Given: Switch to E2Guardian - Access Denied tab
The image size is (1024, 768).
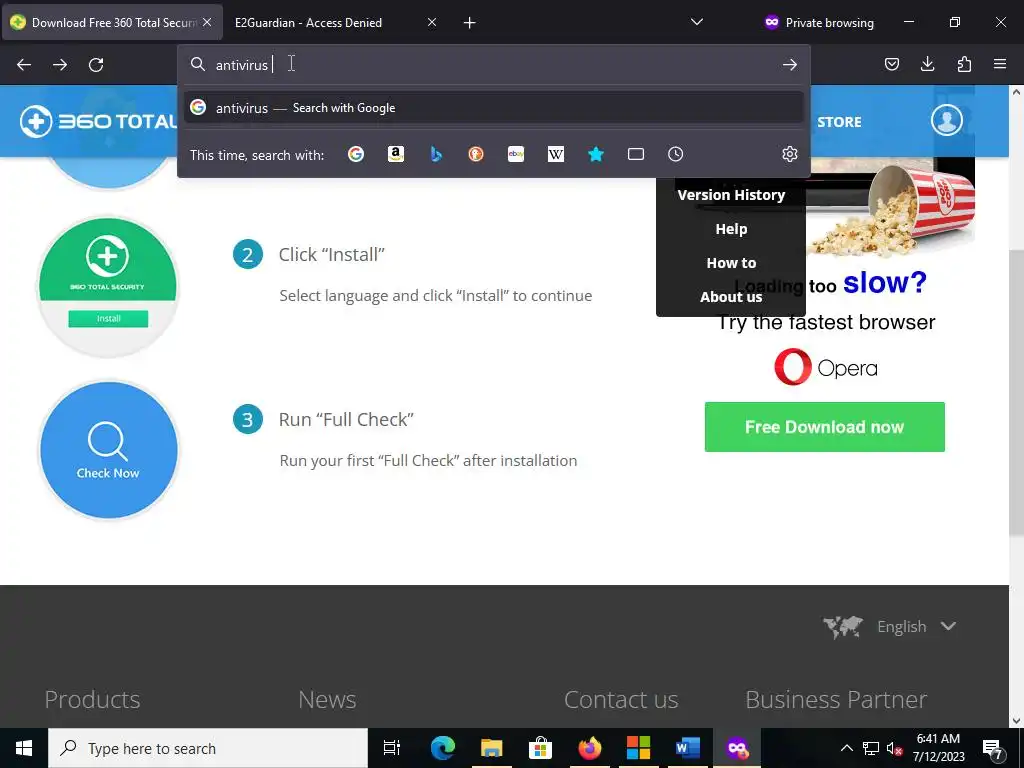Looking at the screenshot, I should pyautogui.click(x=336, y=22).
